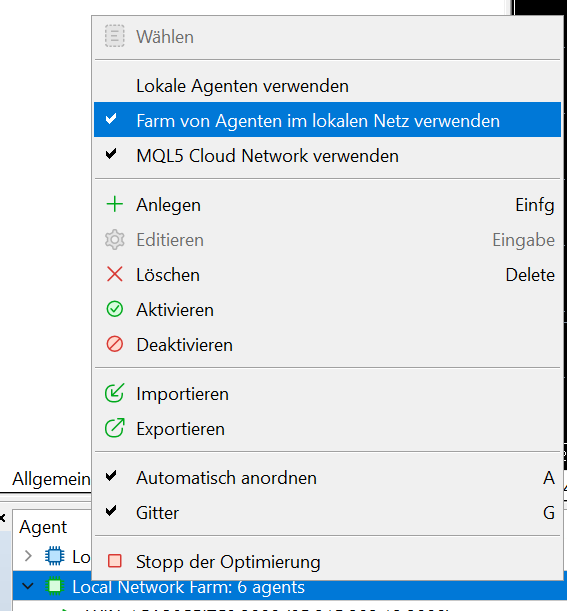Disable Automatisch anordnen option
Viewport: 567px width, 611px height.
coord(327,477)
